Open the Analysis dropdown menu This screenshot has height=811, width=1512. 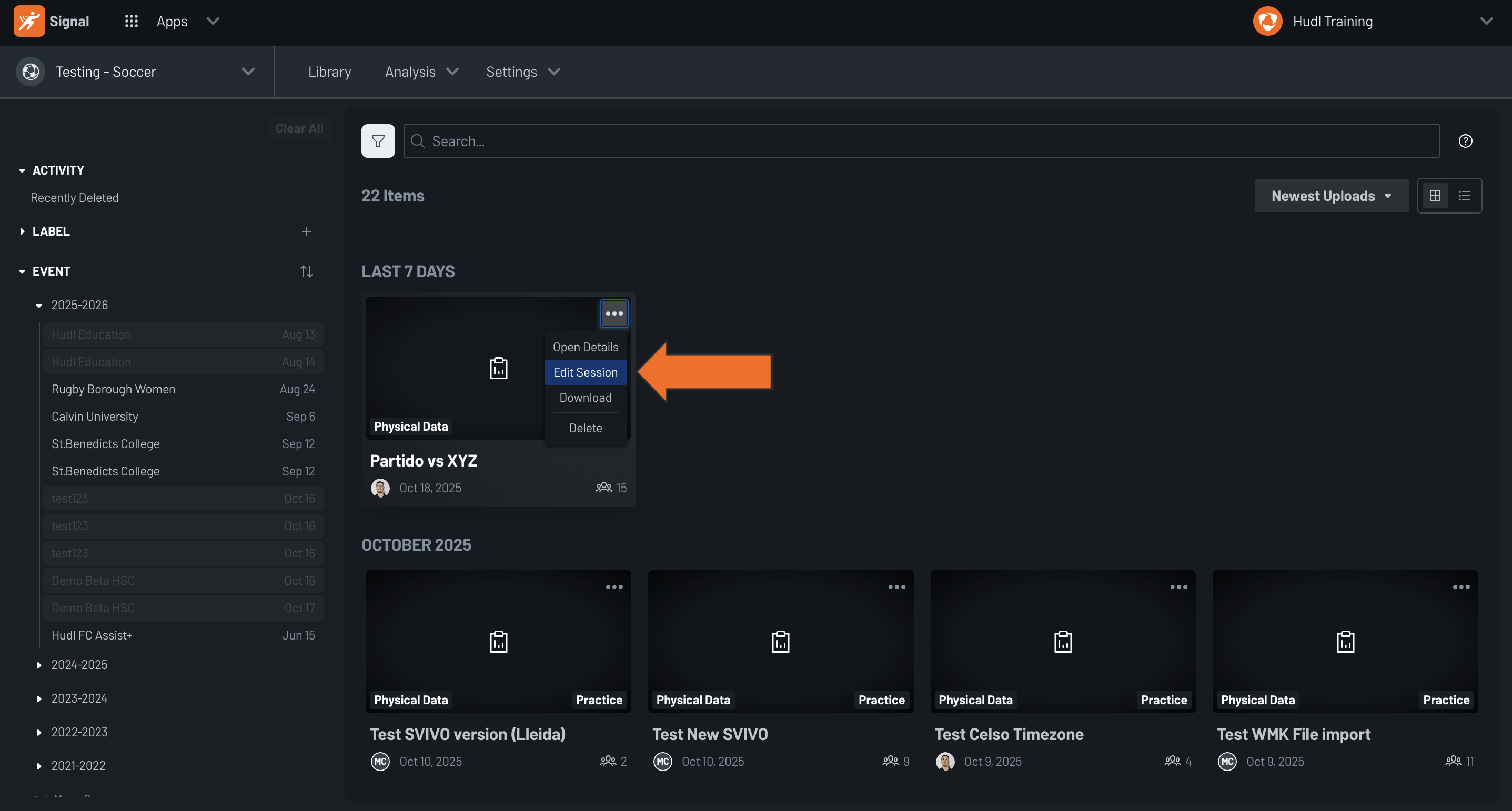[421, 72]
